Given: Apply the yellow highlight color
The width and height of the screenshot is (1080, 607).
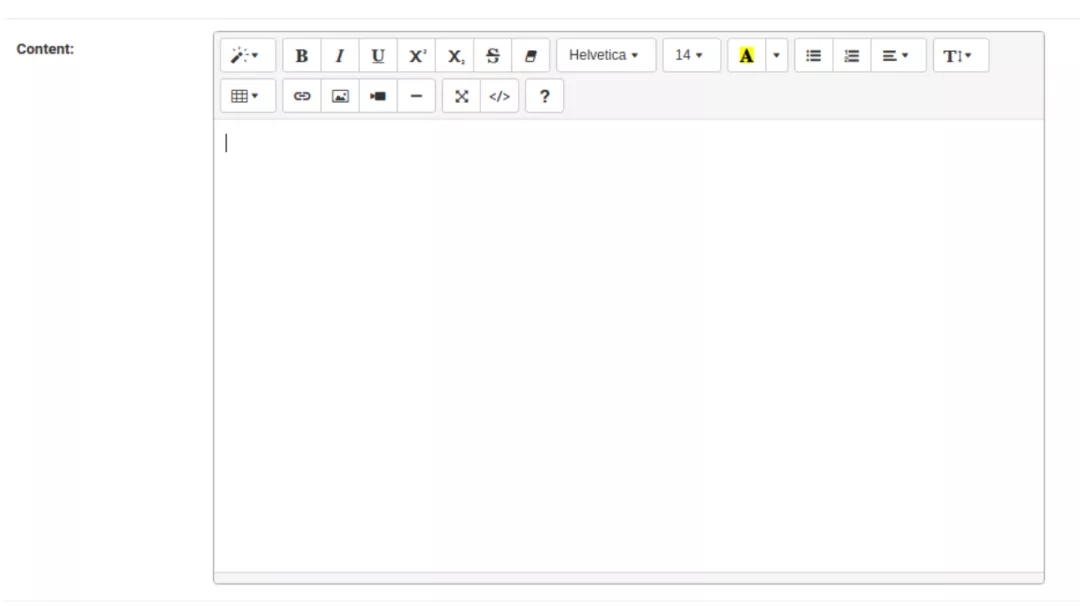Looking at the screenshot, I should pos(746,56).
